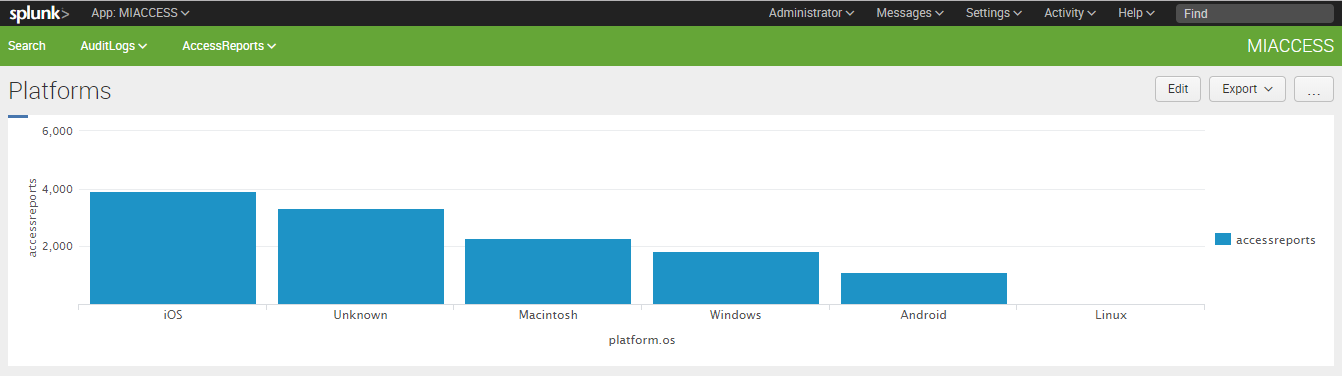Expand the AccessReports navigation menu

pyautogui.click(x=229, y=46)
